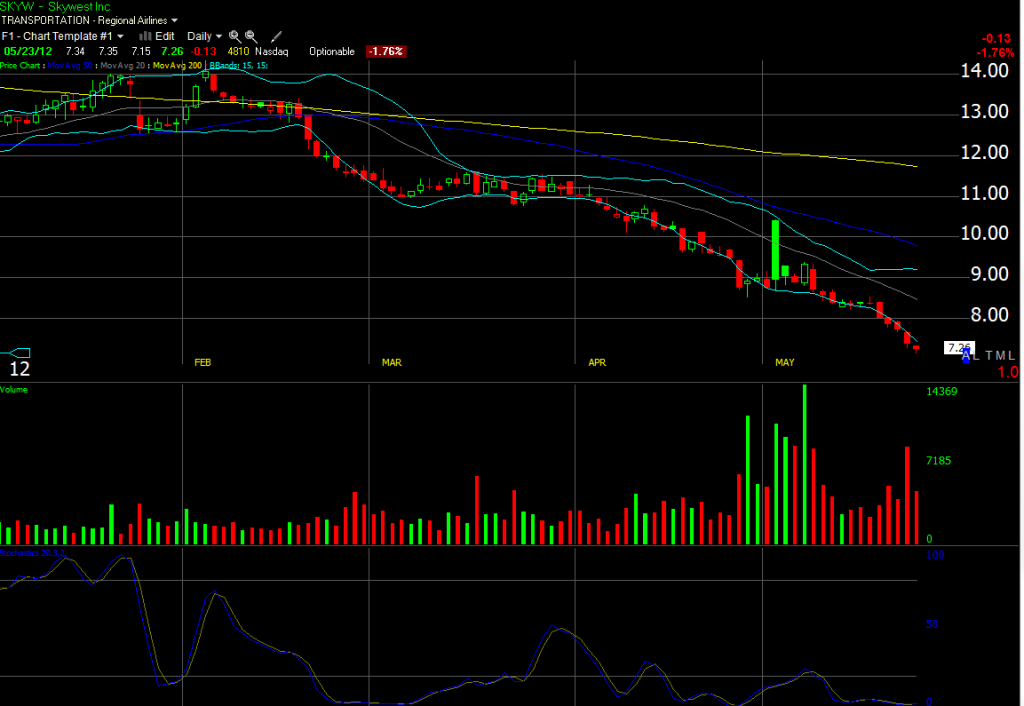Click the zoom in magnifier icon
This screenshot has height=706, width=1024.
click(234, 37)
